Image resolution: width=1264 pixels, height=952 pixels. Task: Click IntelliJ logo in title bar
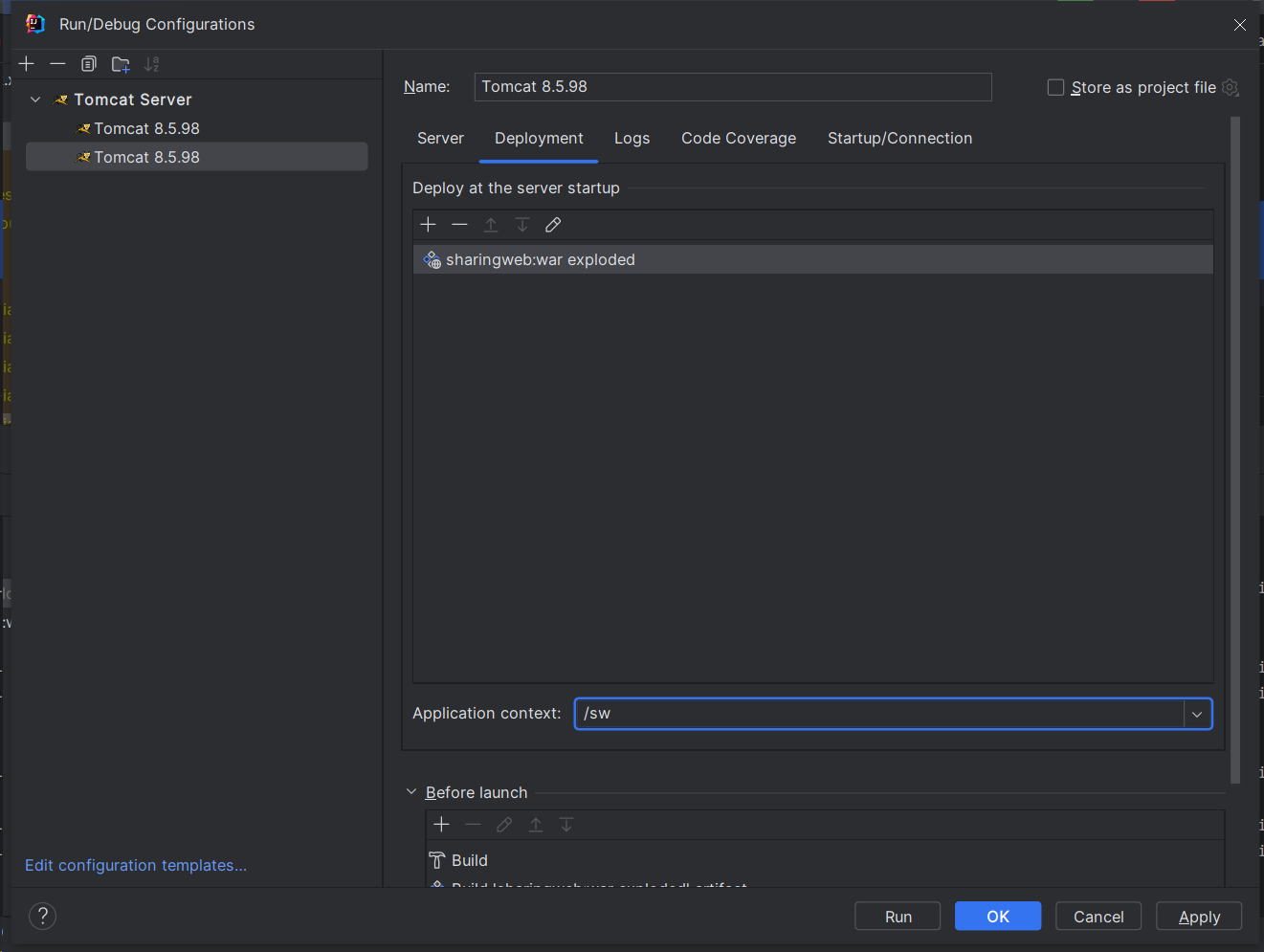pos(35,24)
